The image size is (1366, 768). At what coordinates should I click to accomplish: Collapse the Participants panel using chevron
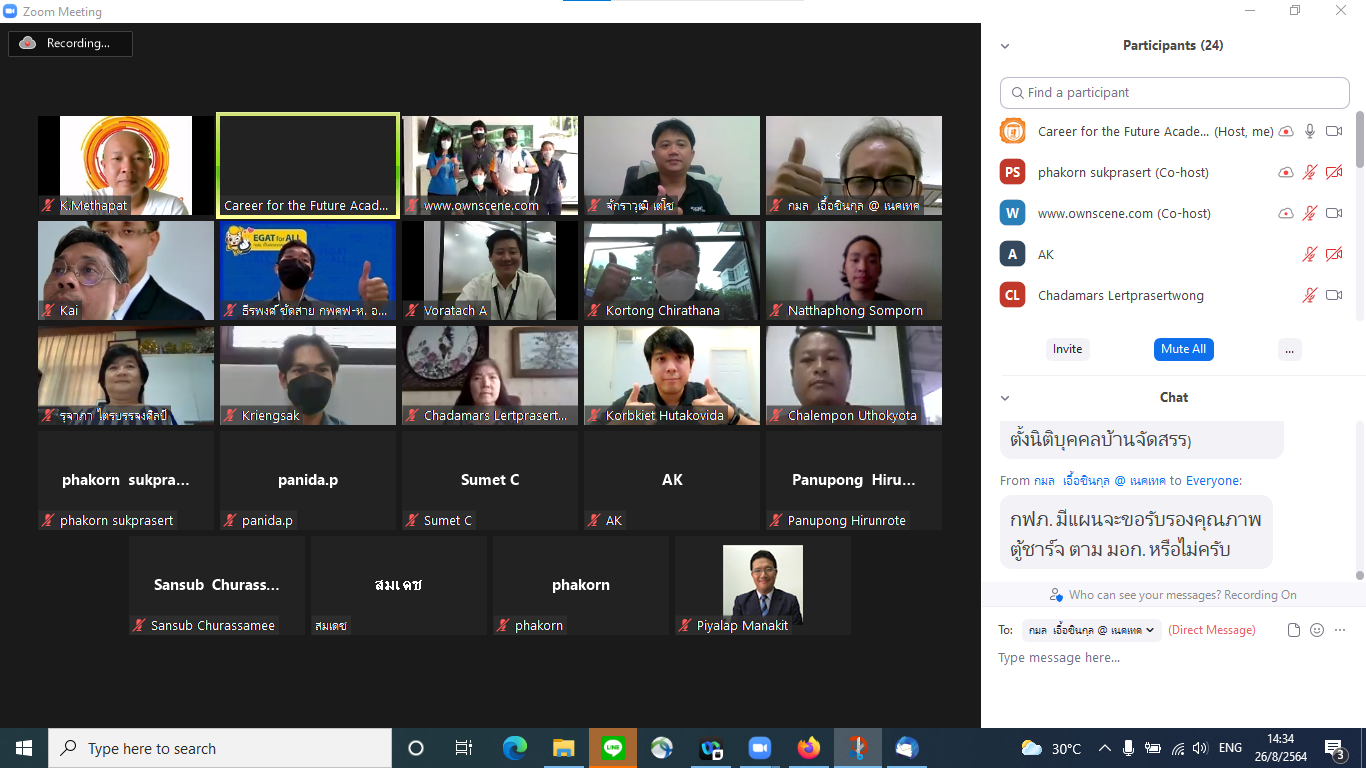click(x=1005, y=46)
